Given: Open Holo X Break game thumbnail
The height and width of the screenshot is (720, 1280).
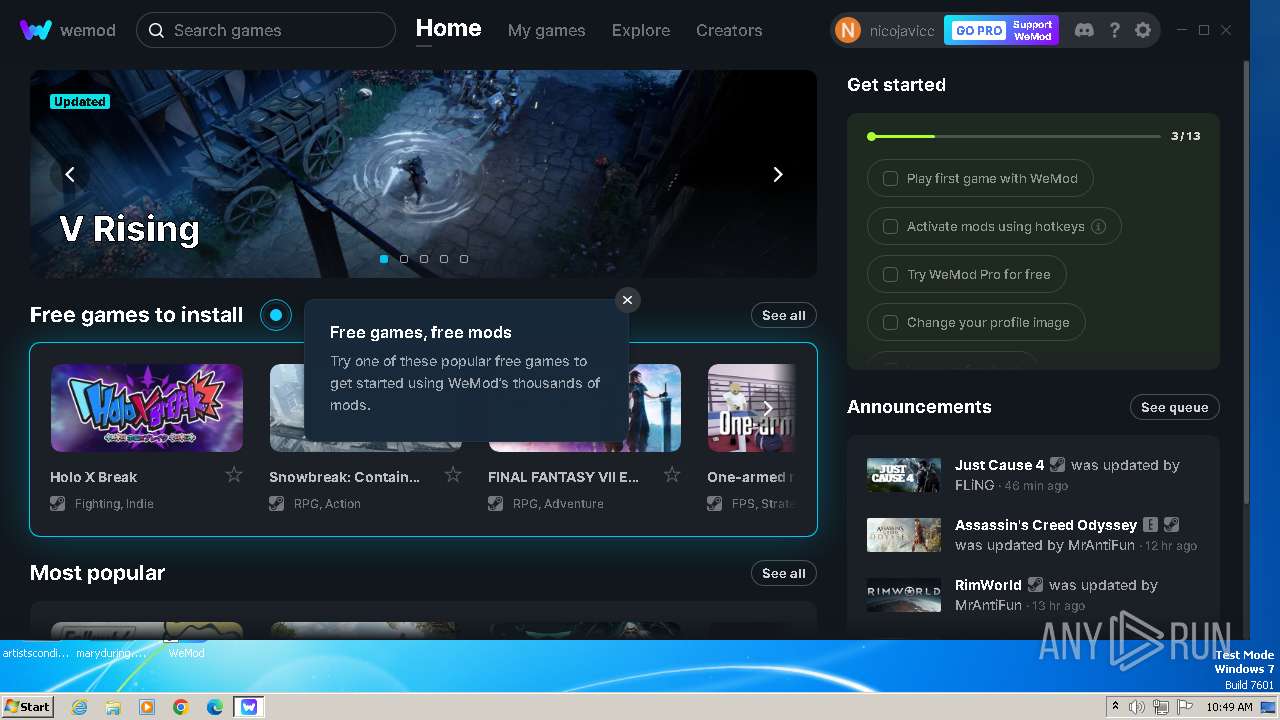Looking at the screenshot, I should [x=147, y=408].
